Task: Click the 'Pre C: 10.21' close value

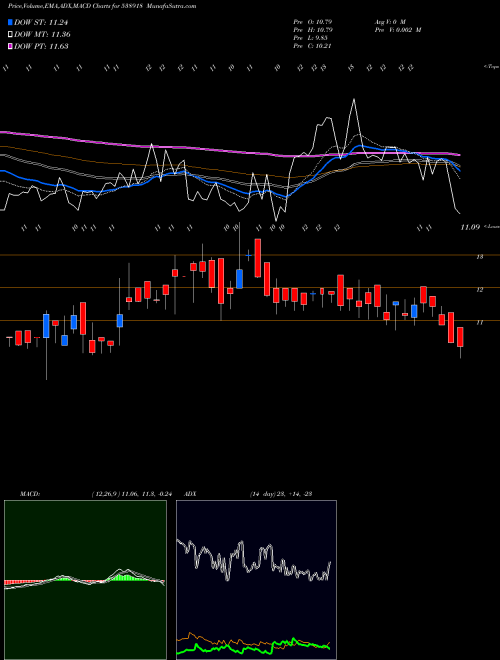Action: 312,46
